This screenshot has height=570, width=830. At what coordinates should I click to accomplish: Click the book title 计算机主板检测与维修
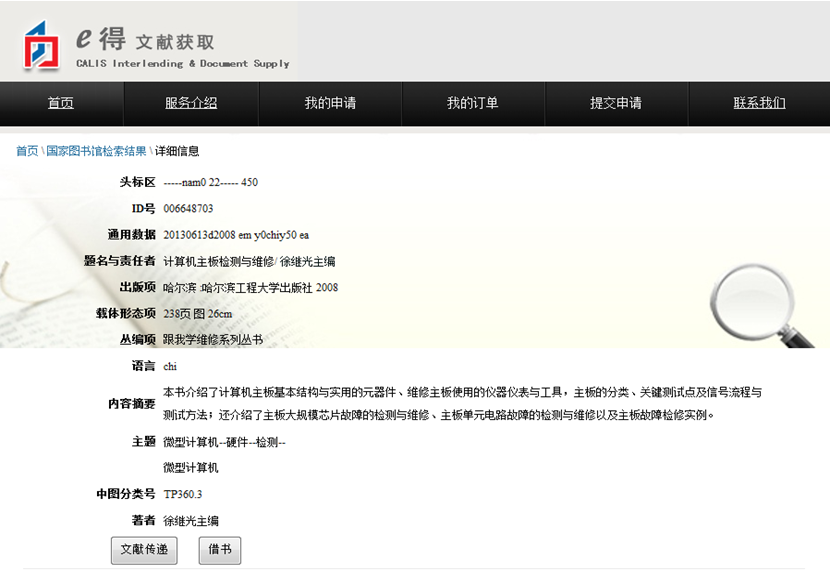click(x=218, y=261)
